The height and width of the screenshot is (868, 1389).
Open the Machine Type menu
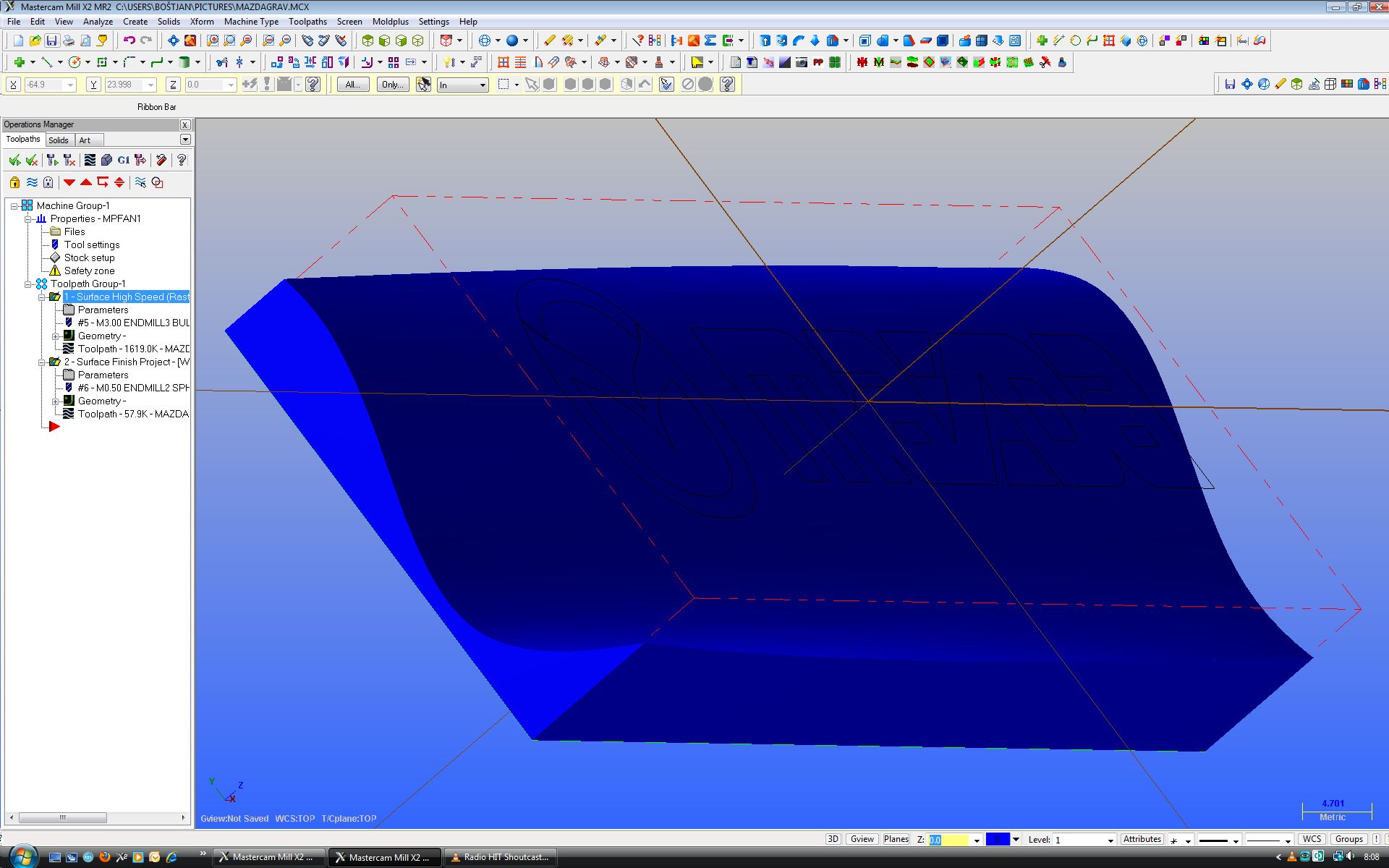(251, 22)
